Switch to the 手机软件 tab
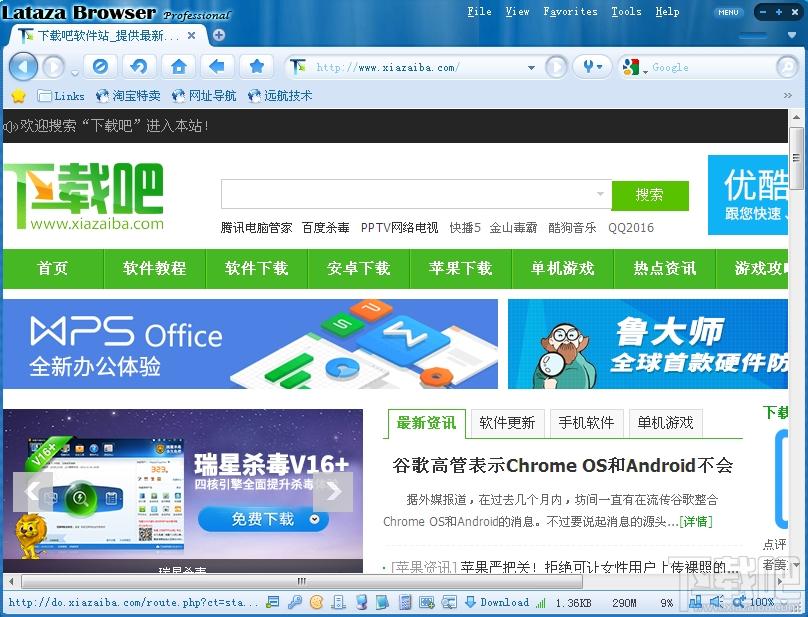The height and width of the screenshot is (617, 808). pyautogui.click(x=586, y=423)
